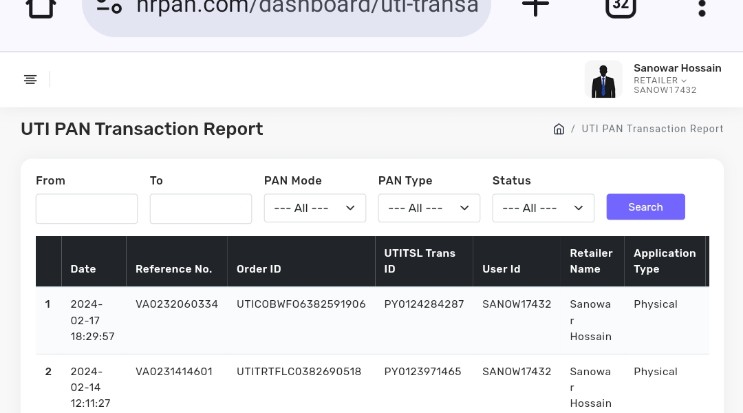Expand the Sanowar Hossain retailer account menu
743x413 pixels.
coord(676,79)
